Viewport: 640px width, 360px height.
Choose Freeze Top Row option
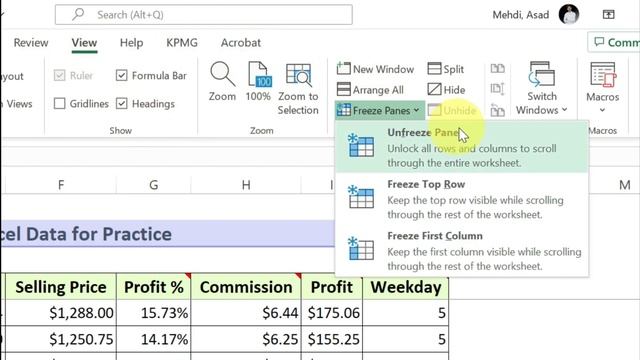tap(462, 199)
